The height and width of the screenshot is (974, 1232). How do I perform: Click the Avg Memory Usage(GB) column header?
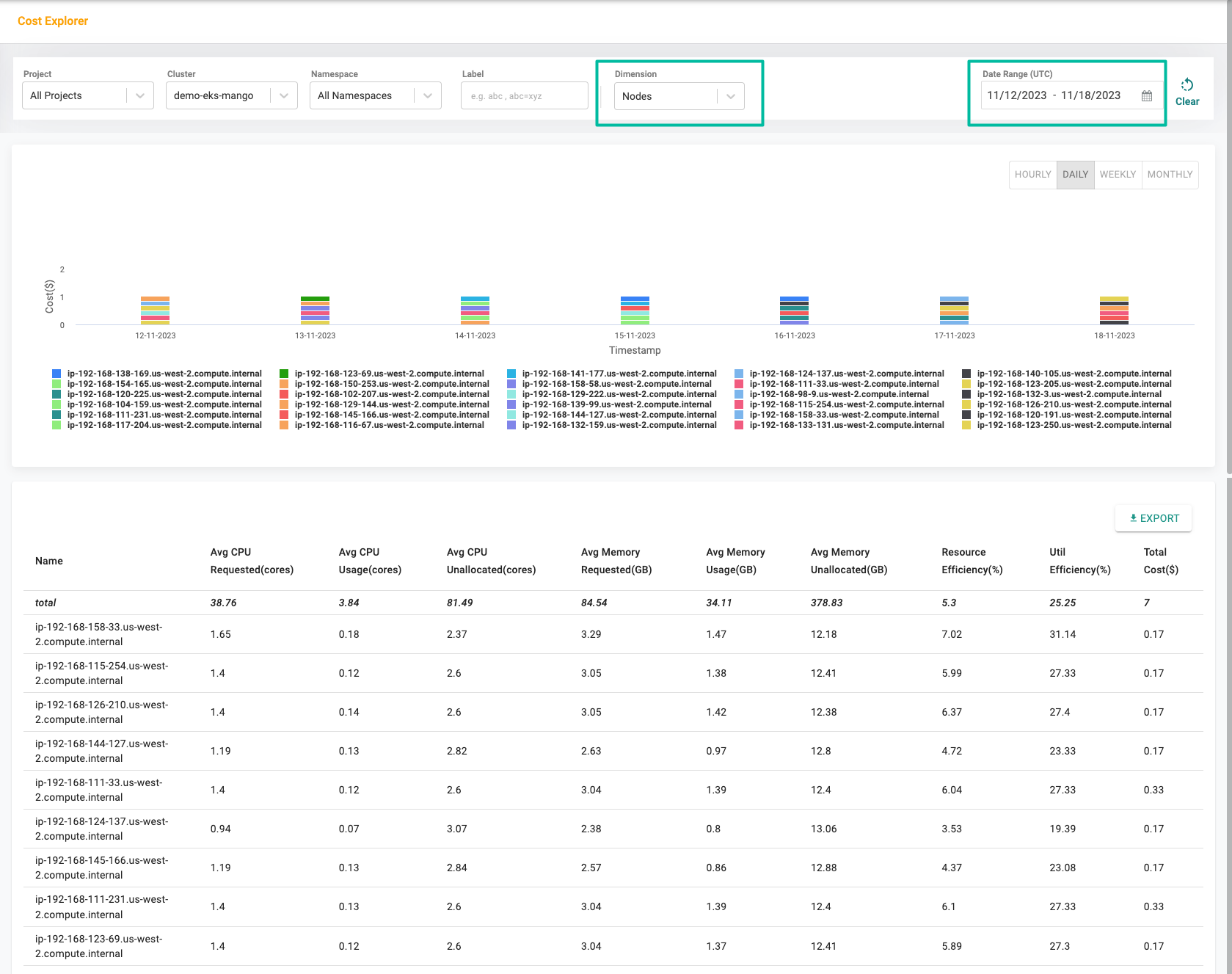coord(735,561)
